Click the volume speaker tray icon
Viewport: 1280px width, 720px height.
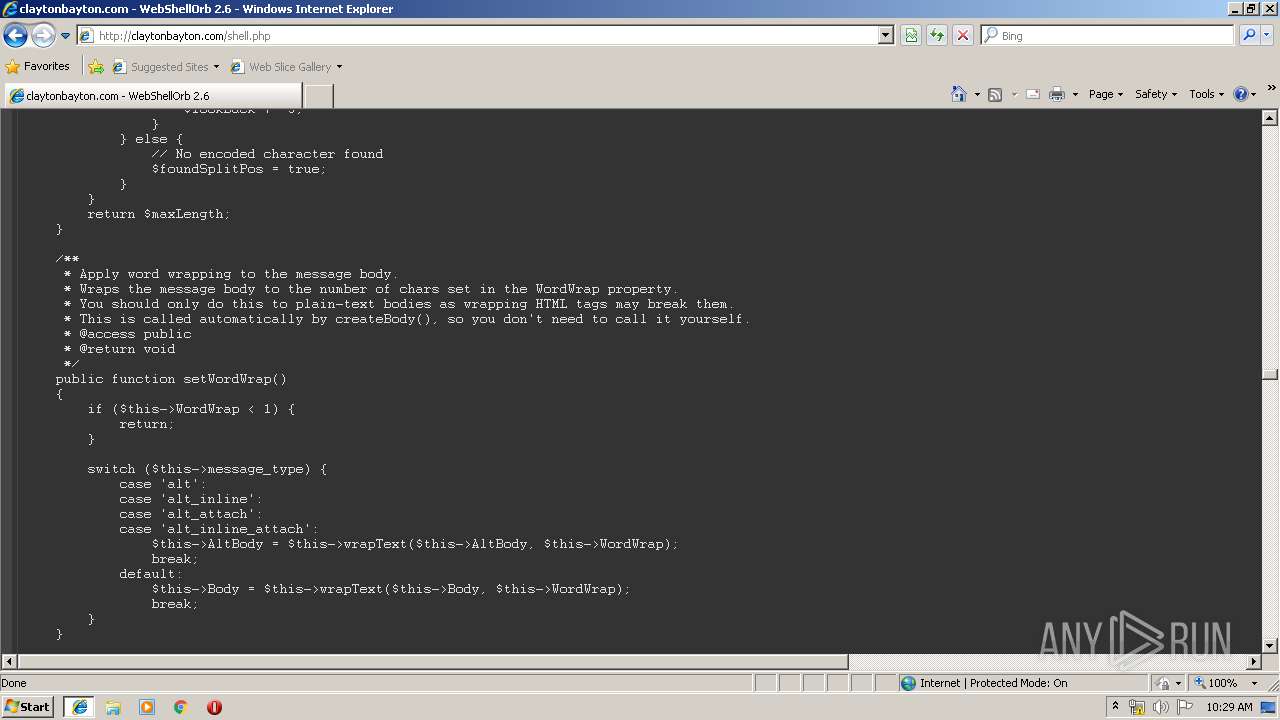[1160, 707]
